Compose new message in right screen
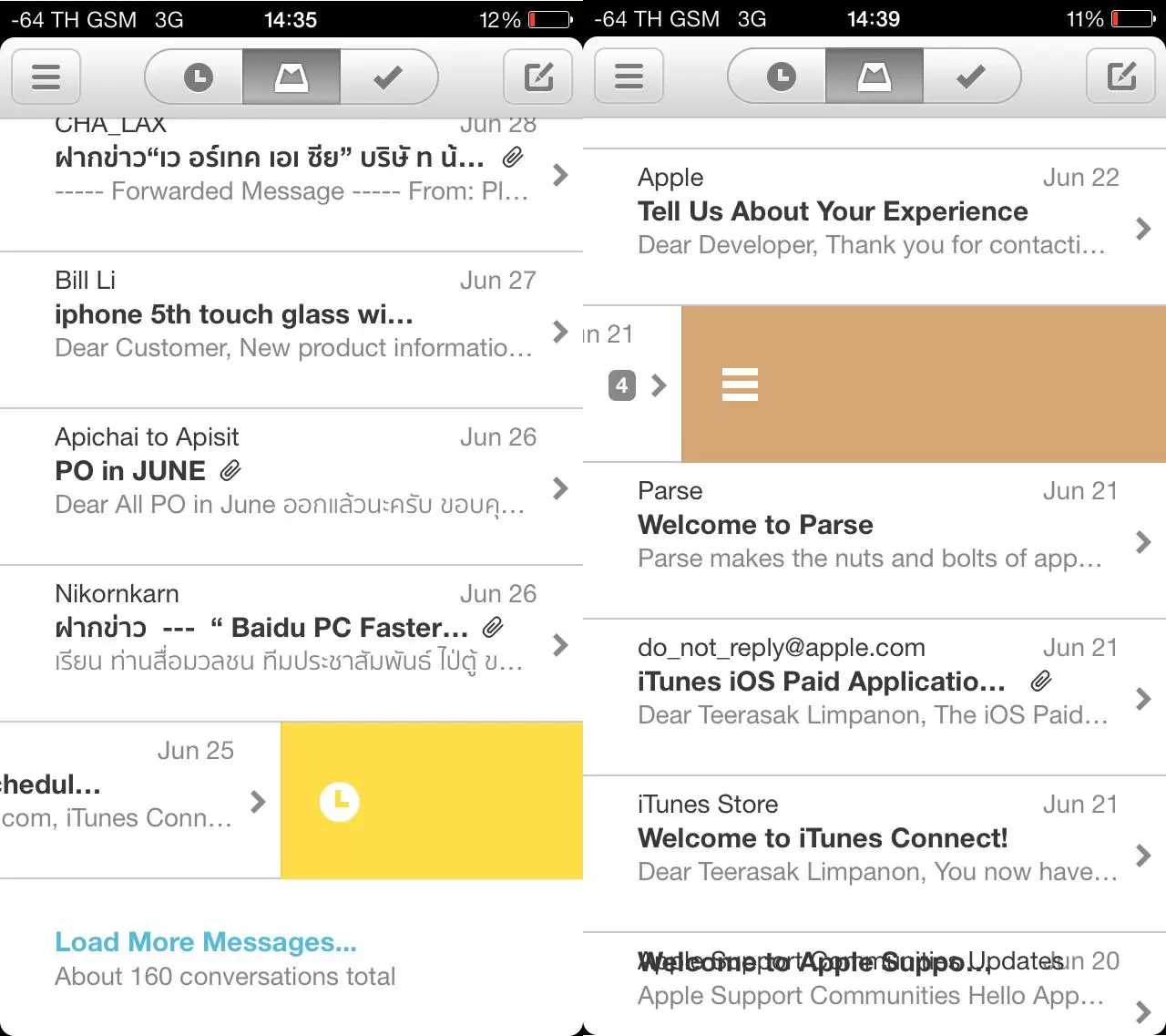Image resolution: width=1166 pixels, height=1036 pixels. tap(1121, 77)
